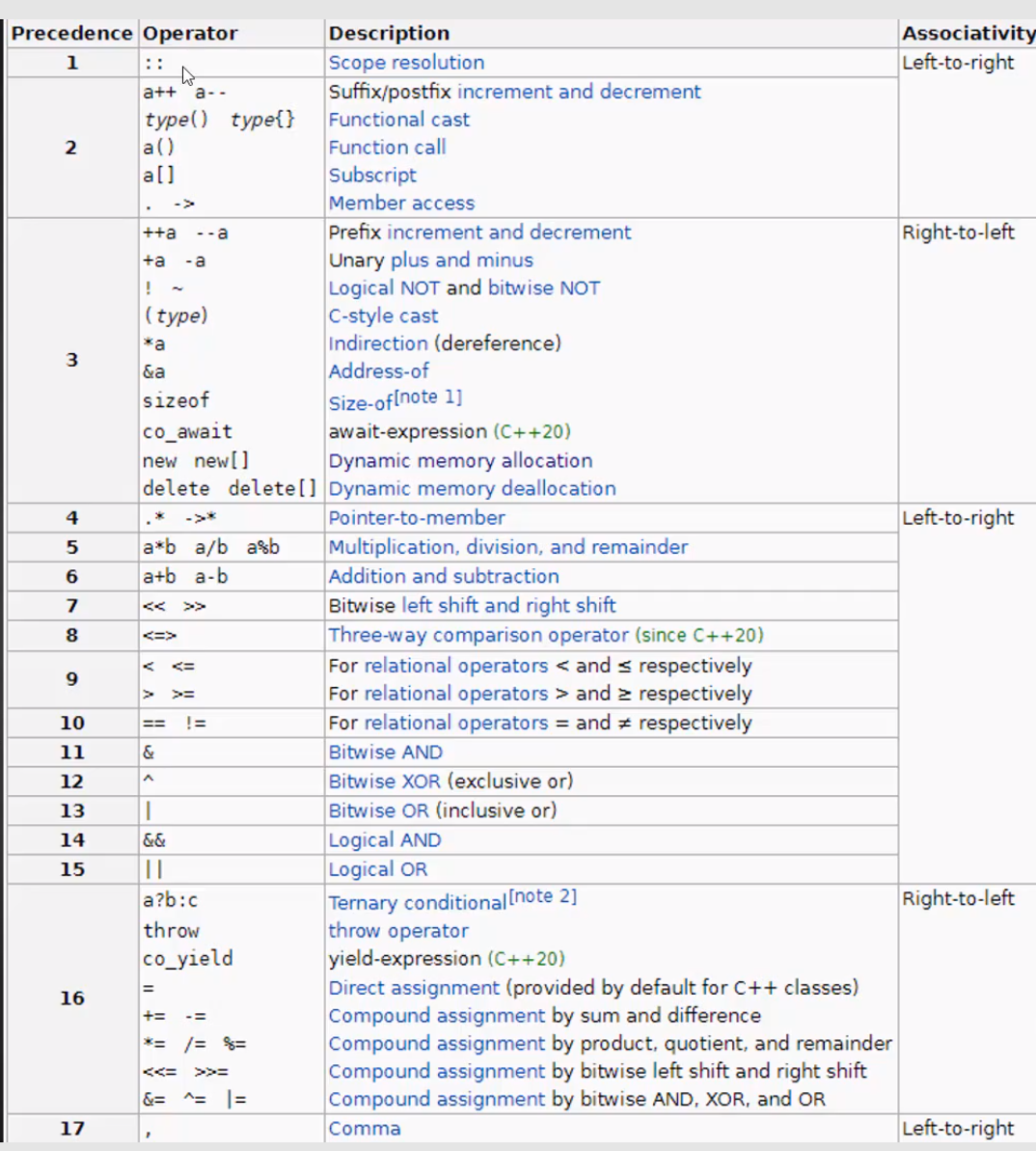Screen dimensions: 1036x1151
Task: Click the Bitwise OR link in row 13
Action: pyautogui.click(x=378, y=811)
